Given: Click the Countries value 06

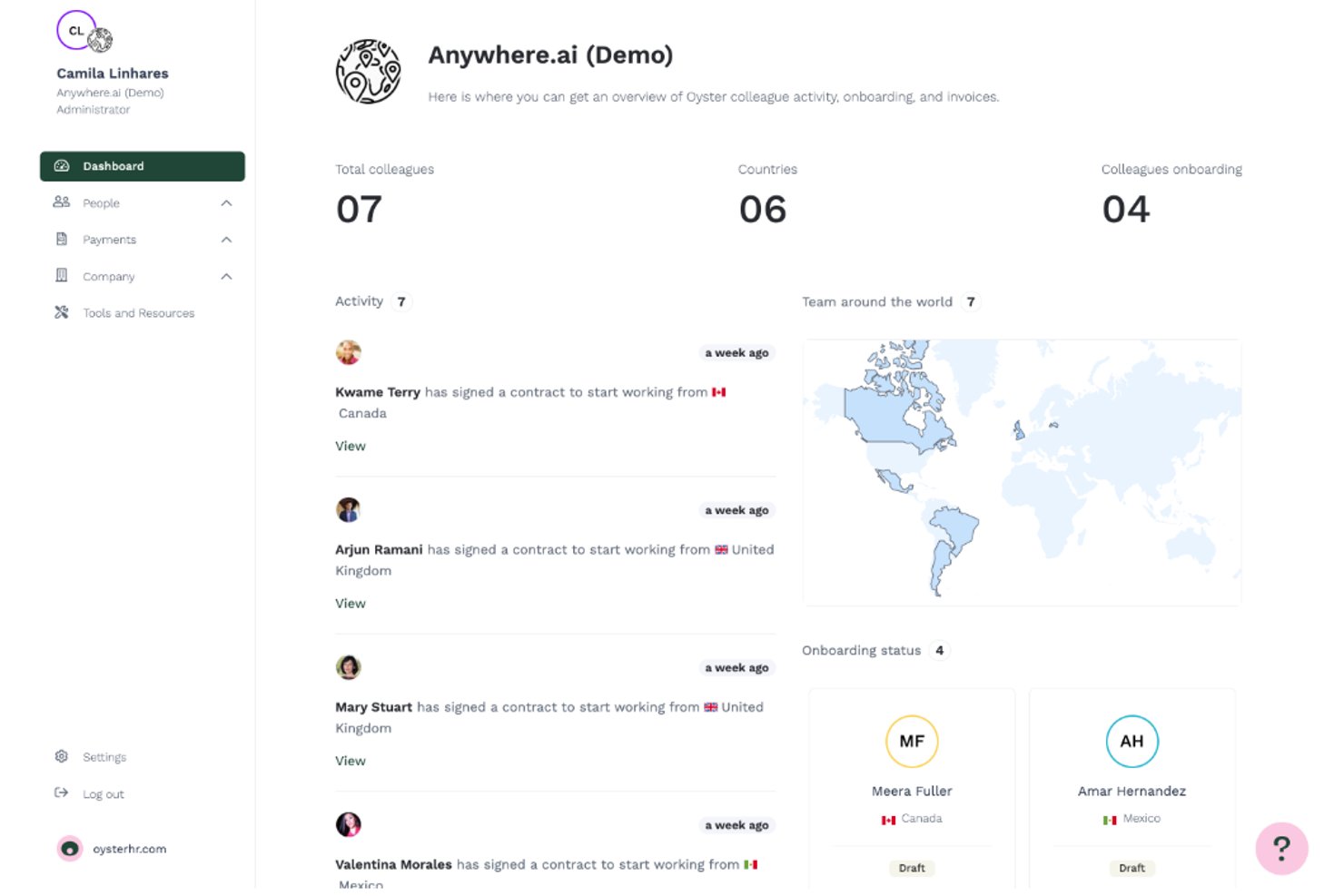Looking at the screenshot, I should tap(763, 210).
